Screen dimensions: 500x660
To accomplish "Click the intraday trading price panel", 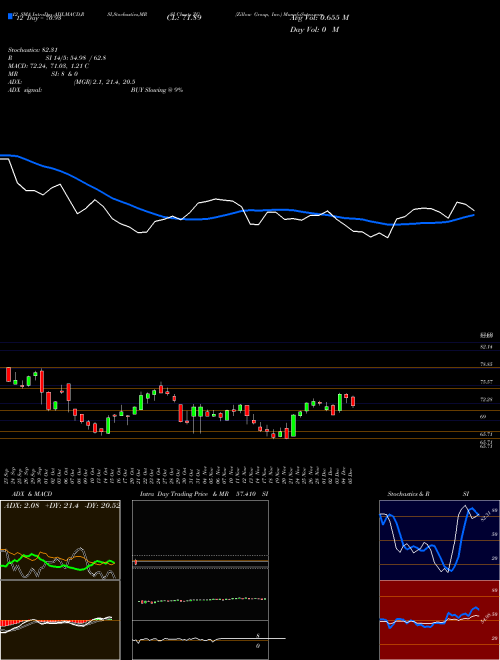I will click(200, 580).
